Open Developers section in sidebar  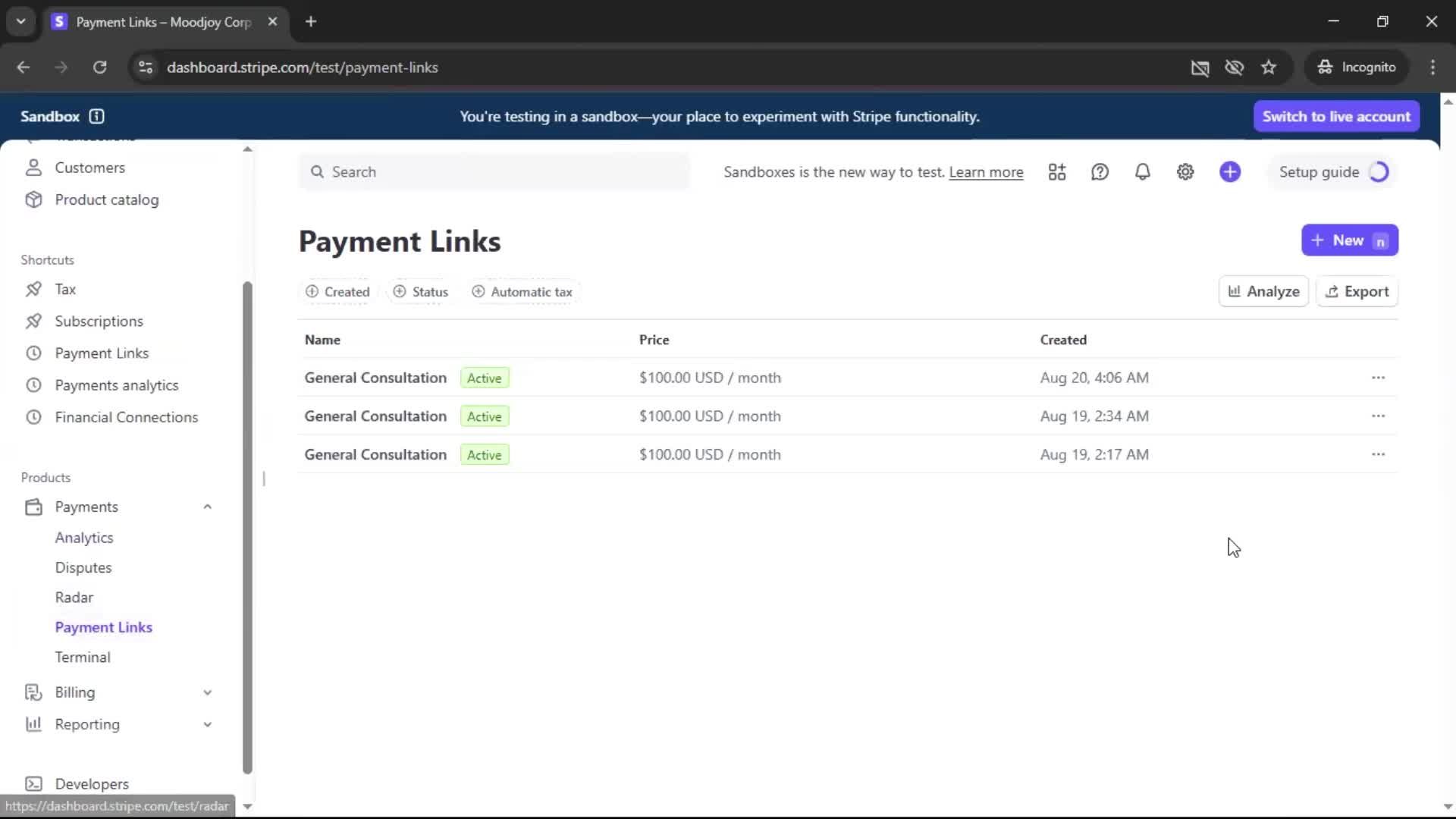click(91, 783)
